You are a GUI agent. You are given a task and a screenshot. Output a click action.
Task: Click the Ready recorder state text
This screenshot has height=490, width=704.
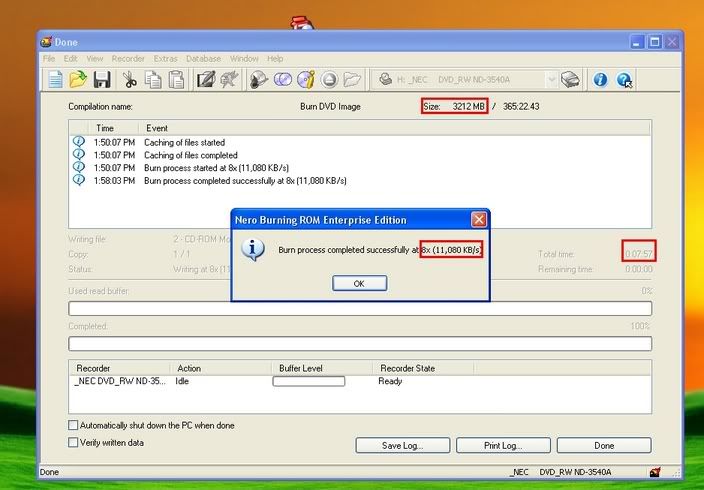pos(390,381)
